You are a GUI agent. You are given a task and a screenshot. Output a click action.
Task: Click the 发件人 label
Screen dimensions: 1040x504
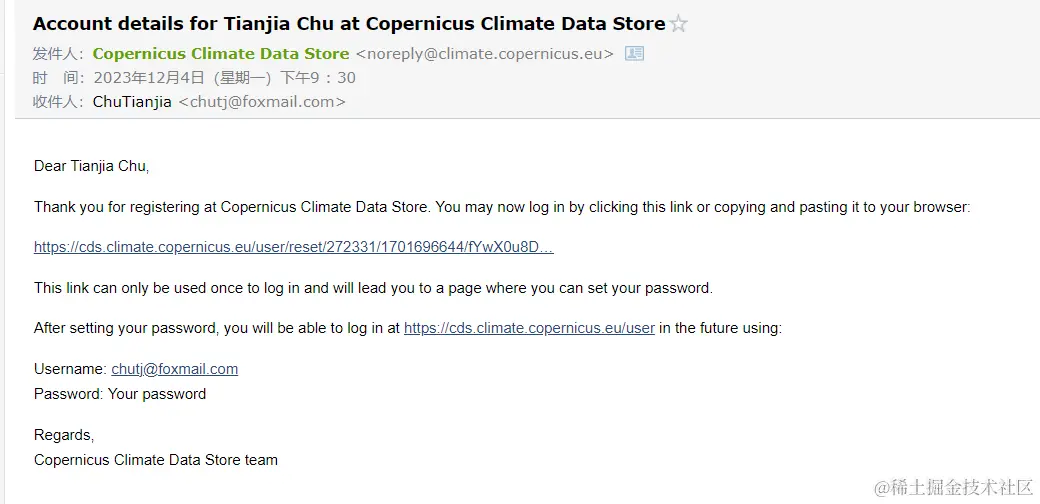click(x=58, y=54)
